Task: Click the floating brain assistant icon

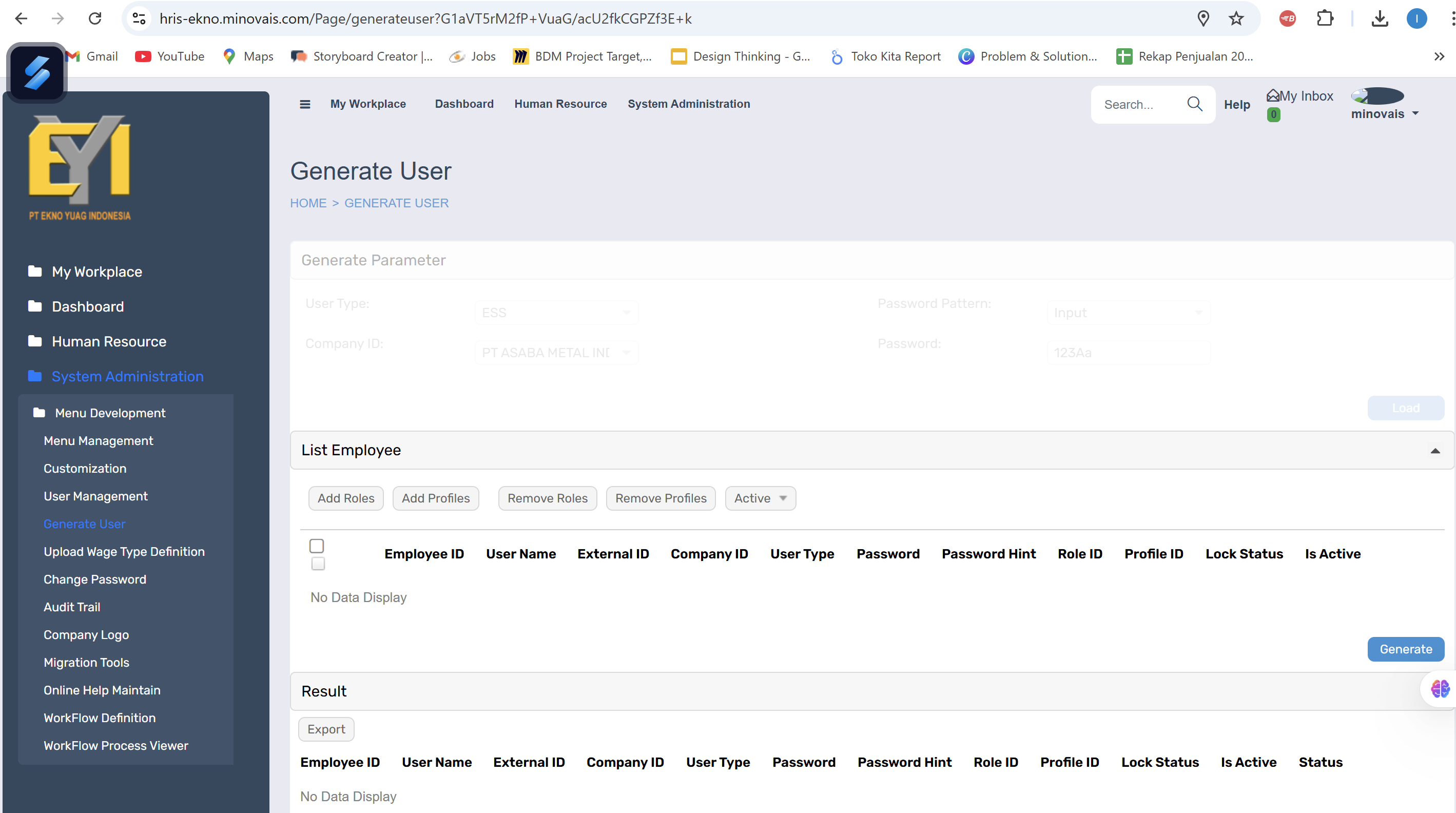Action: pos(1440,689)
